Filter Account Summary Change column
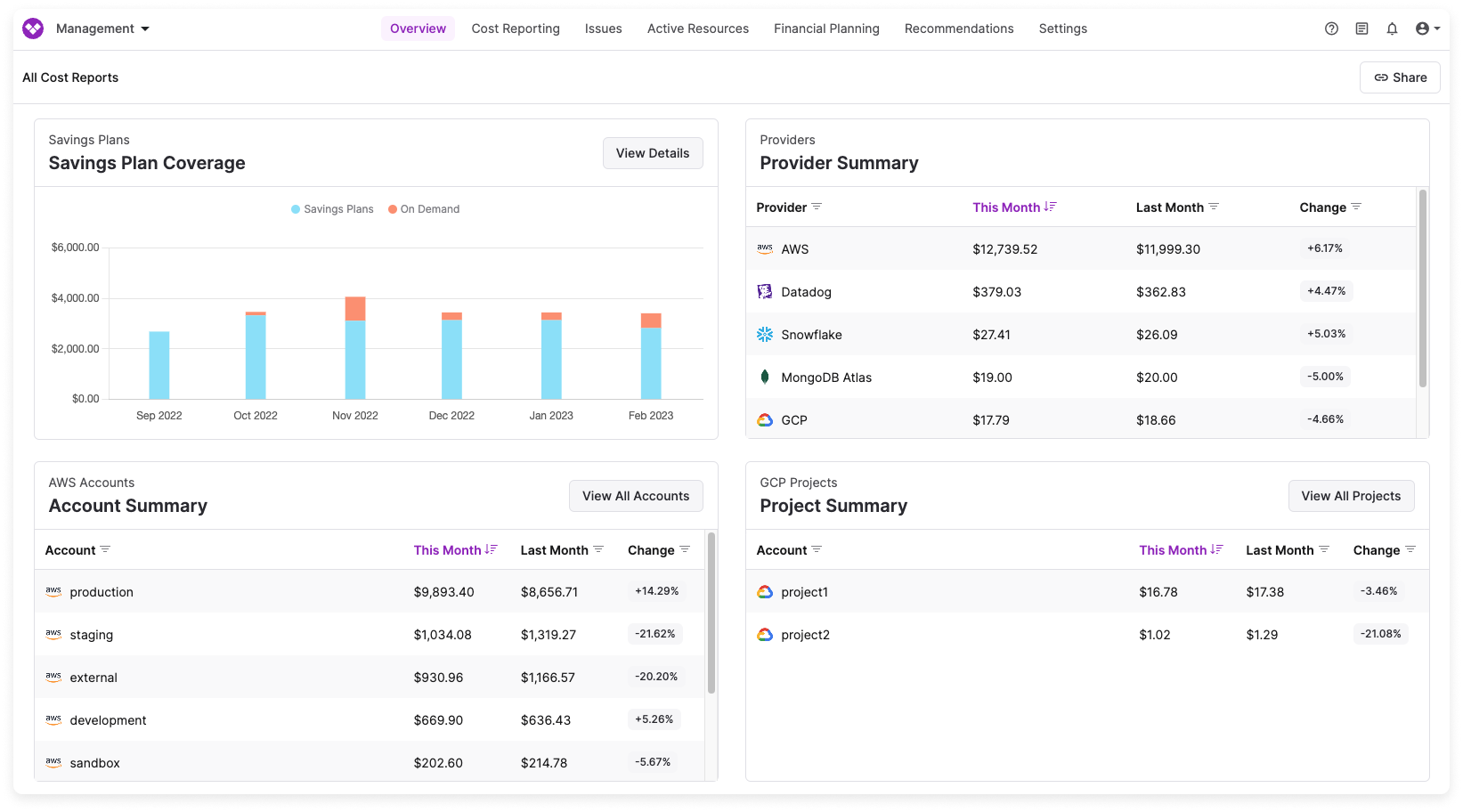Image resolution: width=1463 pixels, height=812 pixels. (x=685, y=549)
